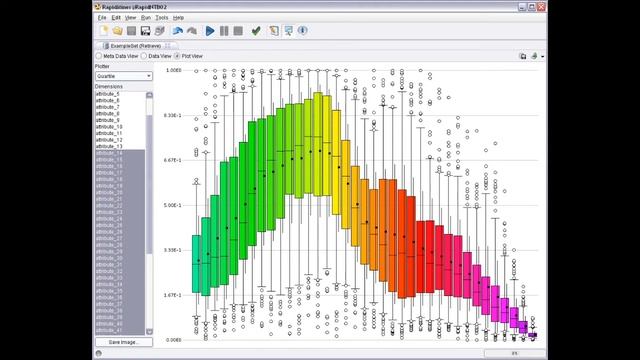Select the ExampleSet (Retrieve) tab
The image size is (640, 360).
pos(137,46)
